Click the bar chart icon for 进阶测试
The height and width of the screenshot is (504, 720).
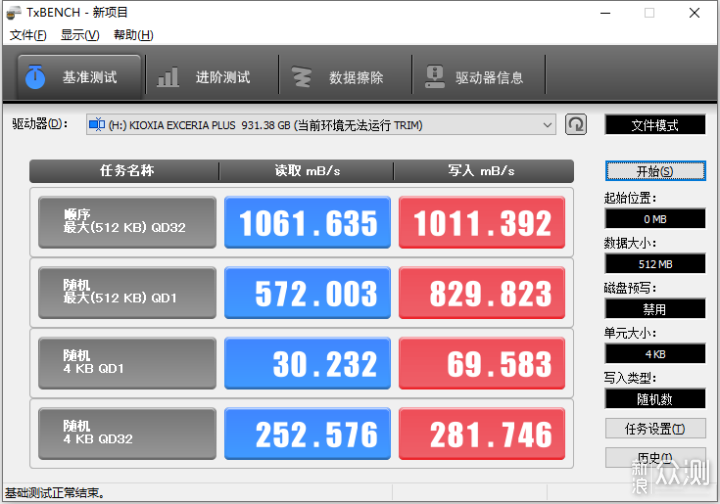[x=168, y=77]
